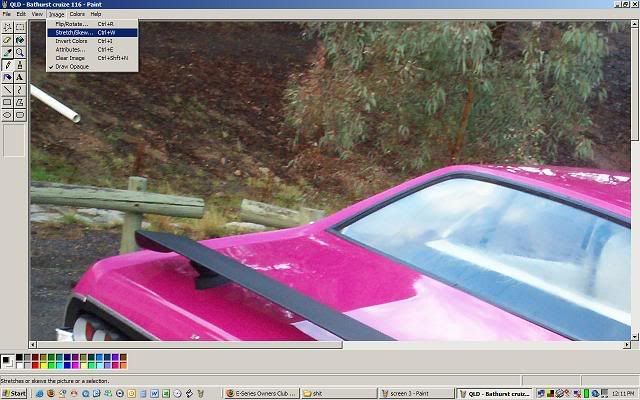640x400 pixels.
Task: Pick the Rectangle shape tool
Action: (7, 102)
